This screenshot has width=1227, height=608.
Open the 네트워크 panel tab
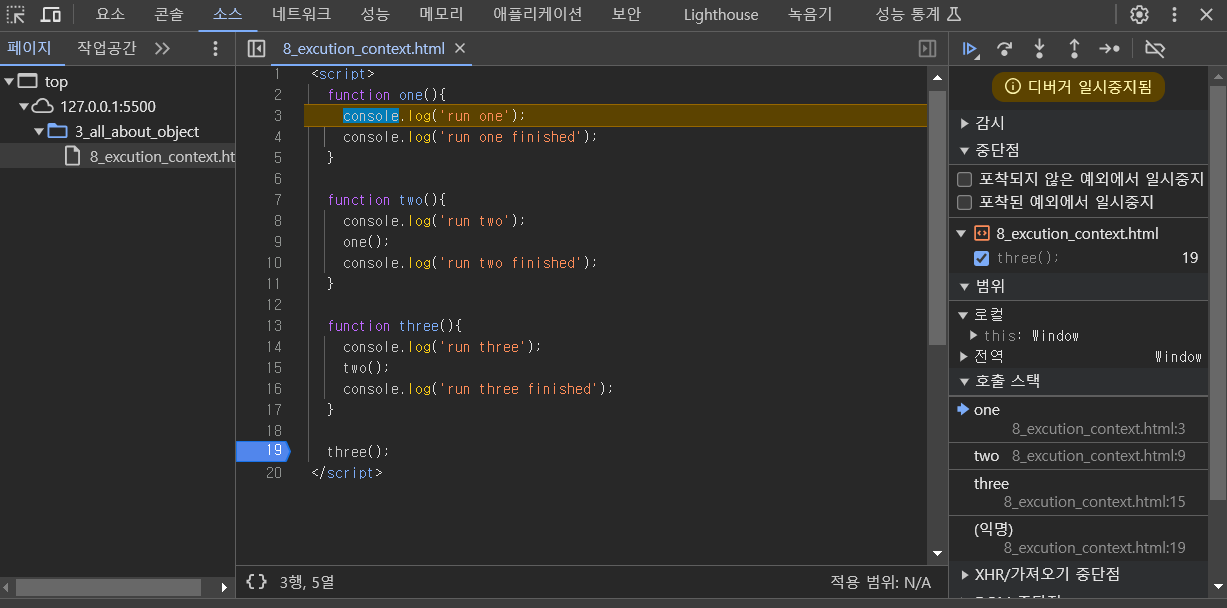coord(301,15)
